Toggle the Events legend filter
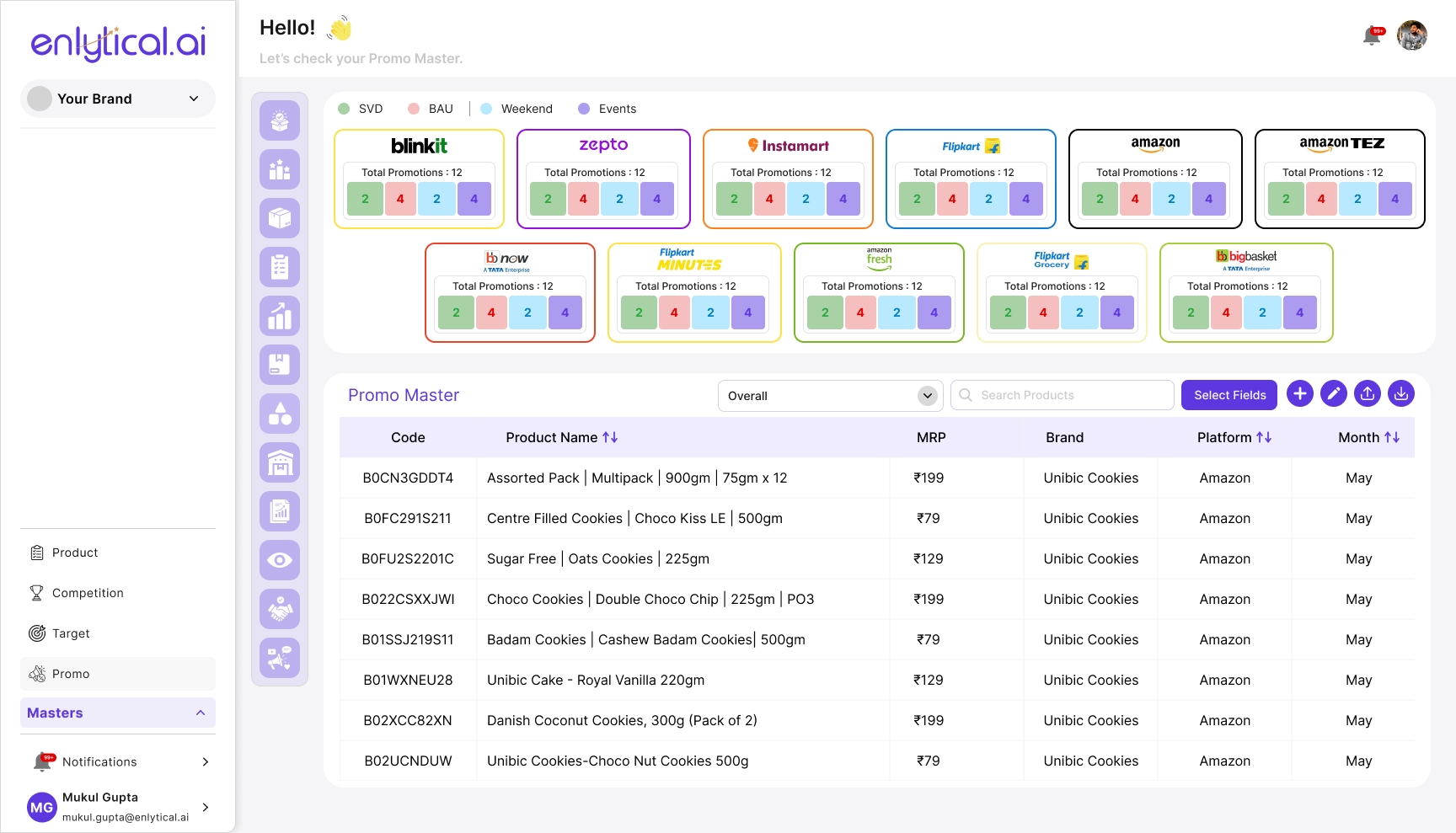Viewport: 1456px width, 833px height. tap(608, 109)
